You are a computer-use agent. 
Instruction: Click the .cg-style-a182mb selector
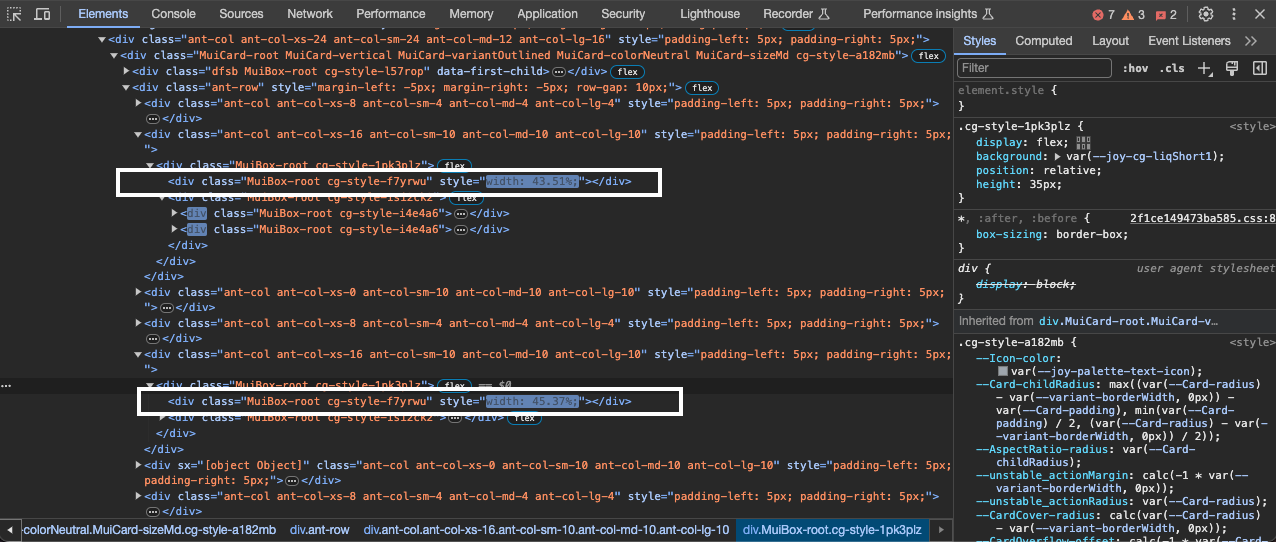pyautogui.click(x=1013, y=342)
